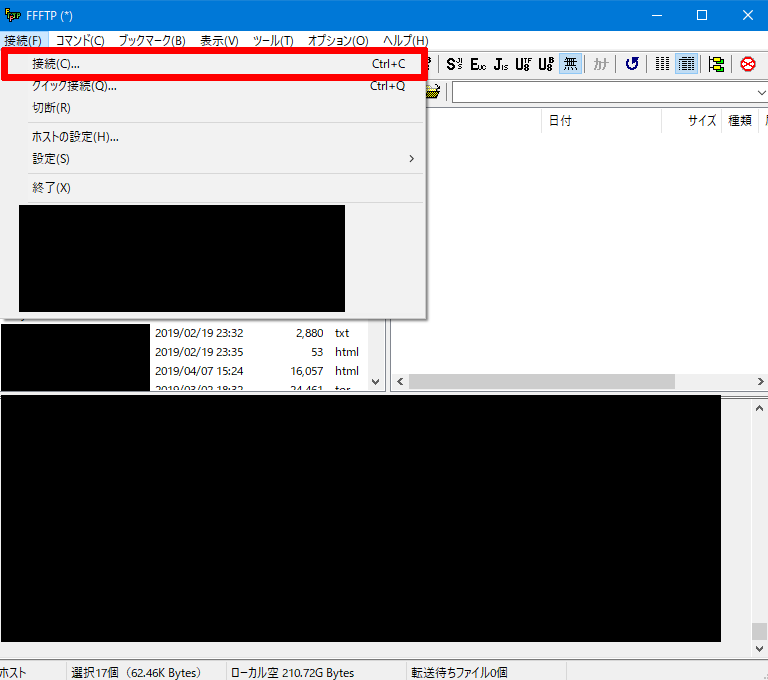Click status bar text 転送待ちファイル0個
Image resolution: width=768 pixels, height=680 pixels.
[x=459, y=673]
